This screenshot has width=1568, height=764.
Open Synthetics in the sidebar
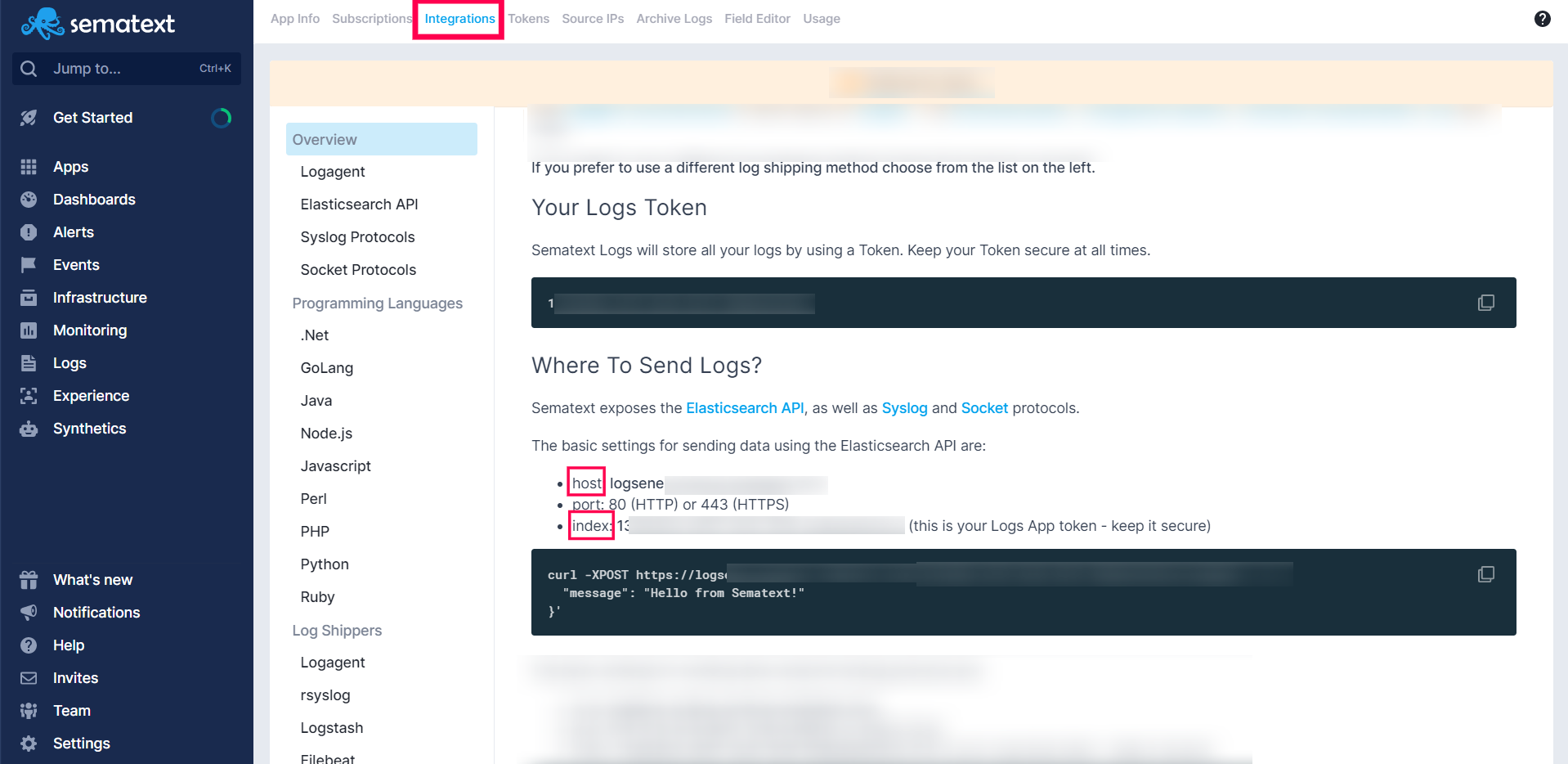coord(90,429)
